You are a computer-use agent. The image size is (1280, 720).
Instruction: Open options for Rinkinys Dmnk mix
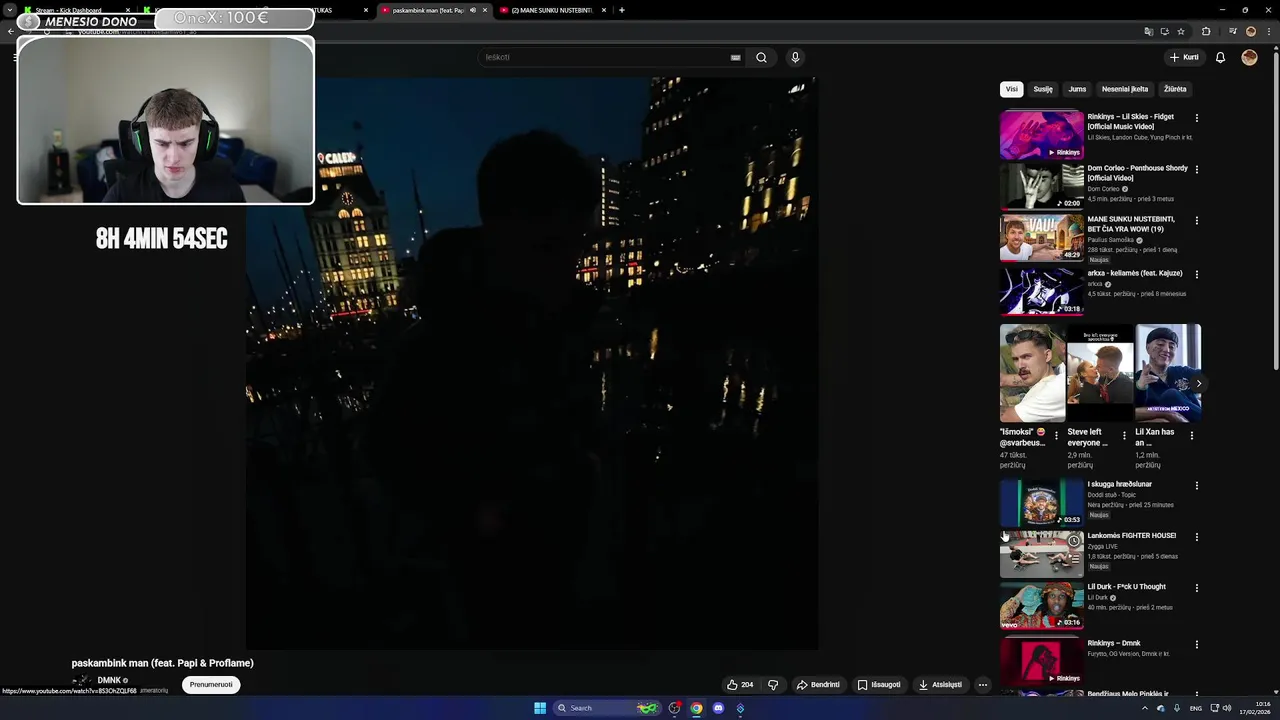[1196, 645]
